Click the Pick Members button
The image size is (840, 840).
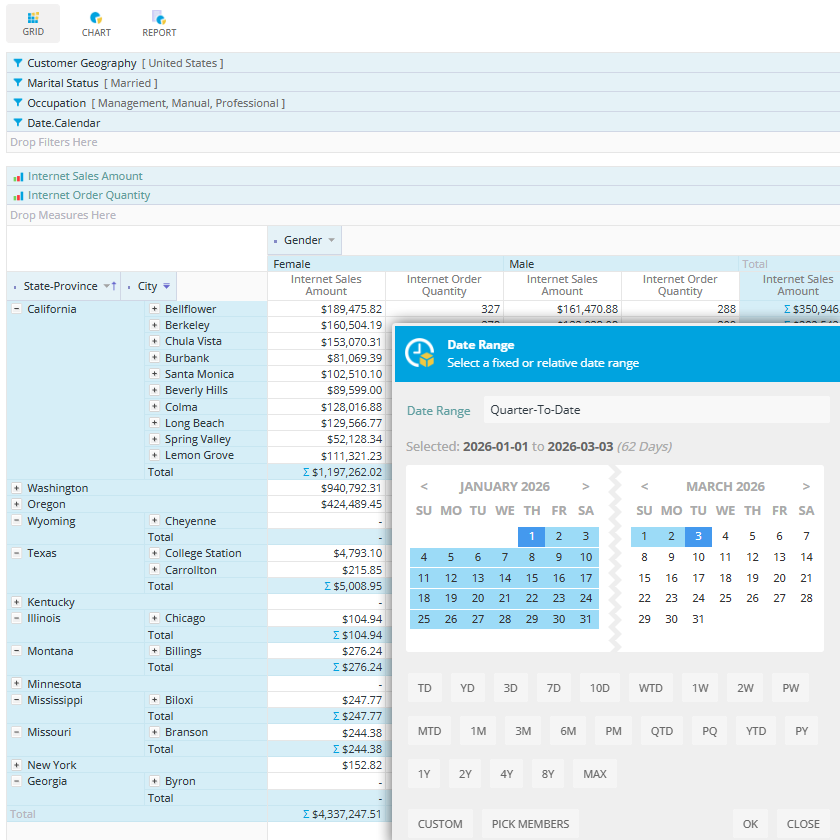coord(530,824)
